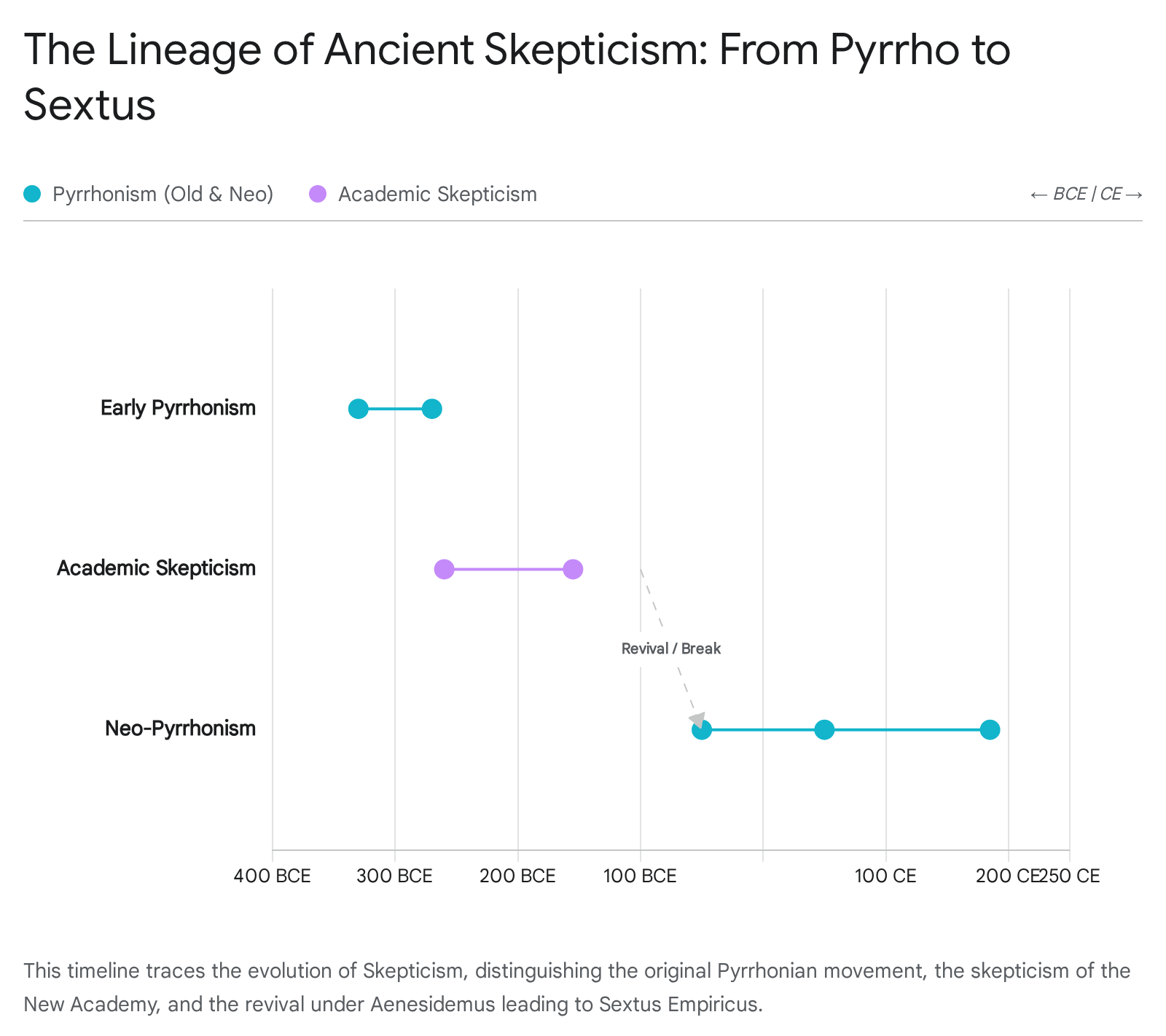Click the 200 BCE axis tick label

click(x=517, y=876)
